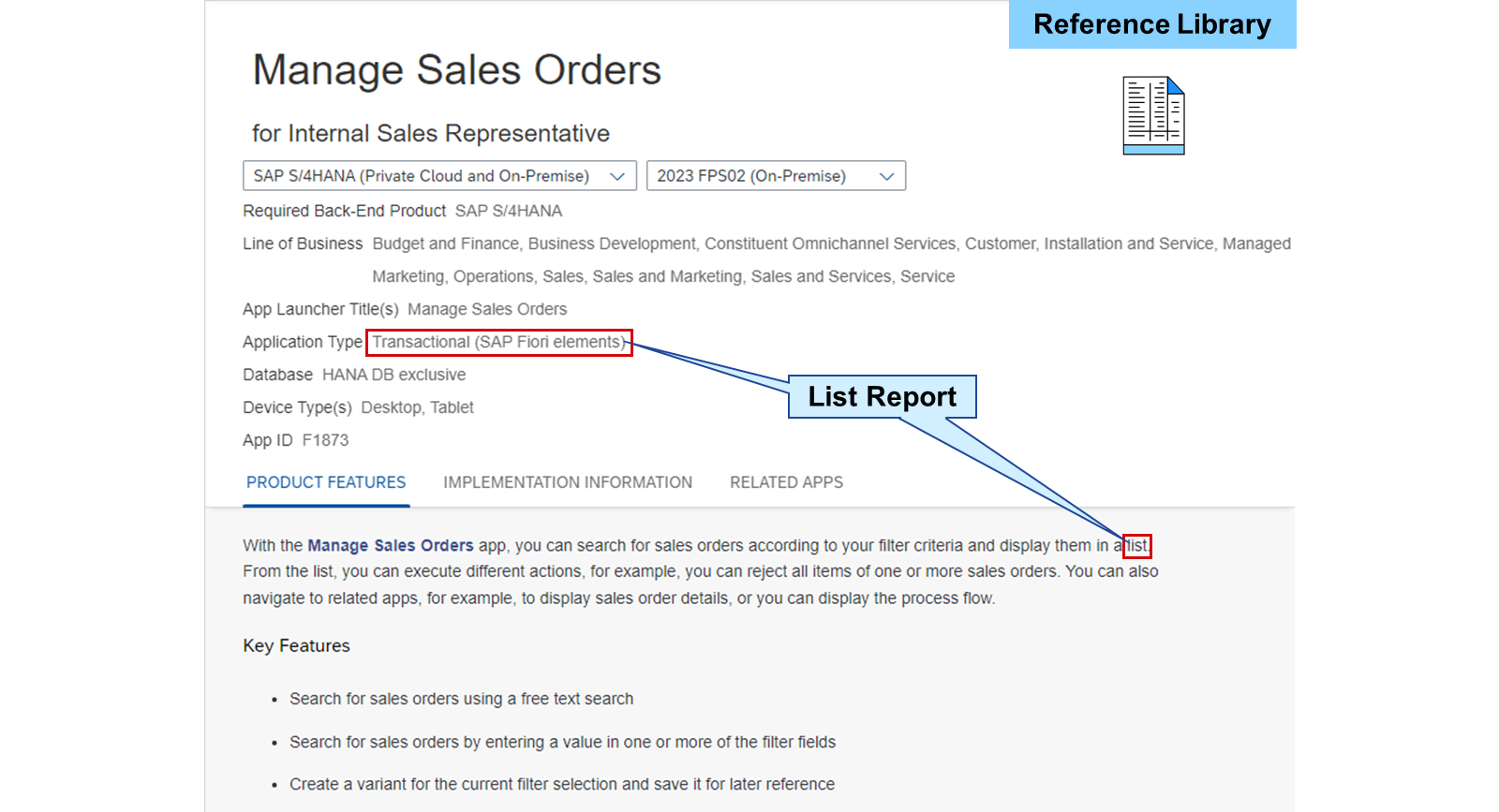Click the bold Manage Sales Orders link
1499x812 pixels.
[391, 545]
